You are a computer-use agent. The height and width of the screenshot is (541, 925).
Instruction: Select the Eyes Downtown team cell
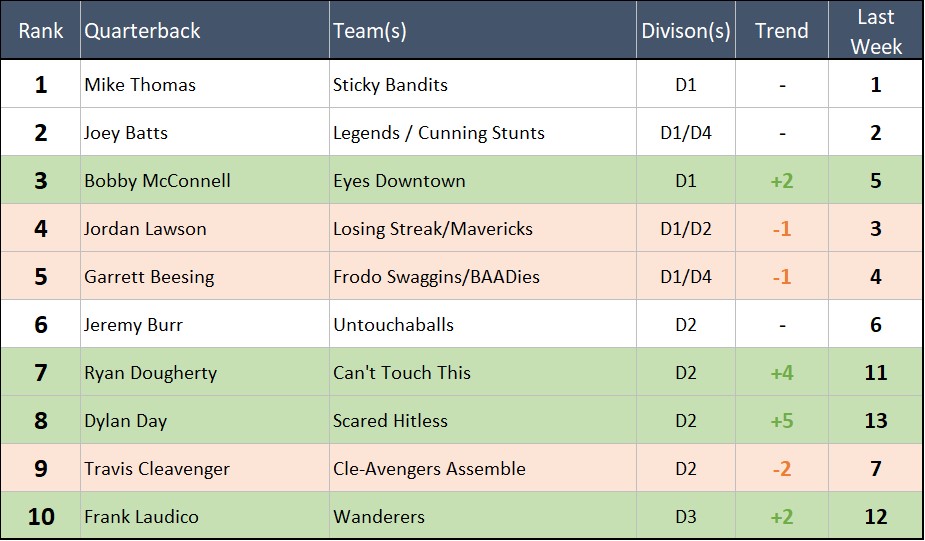coord(399,181)
